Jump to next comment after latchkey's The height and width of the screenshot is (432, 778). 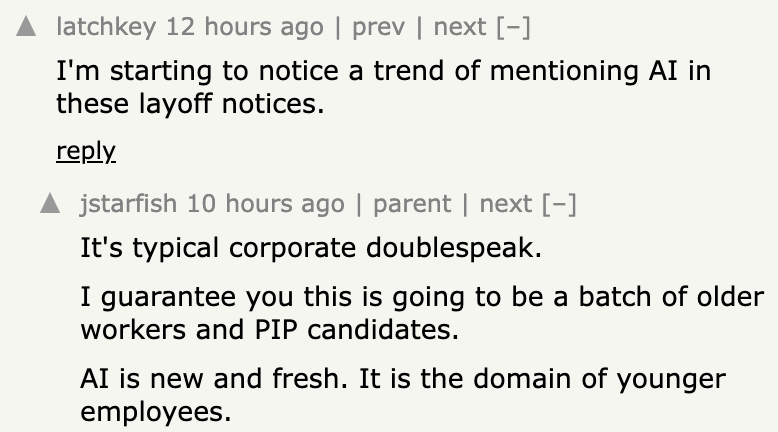460,28
